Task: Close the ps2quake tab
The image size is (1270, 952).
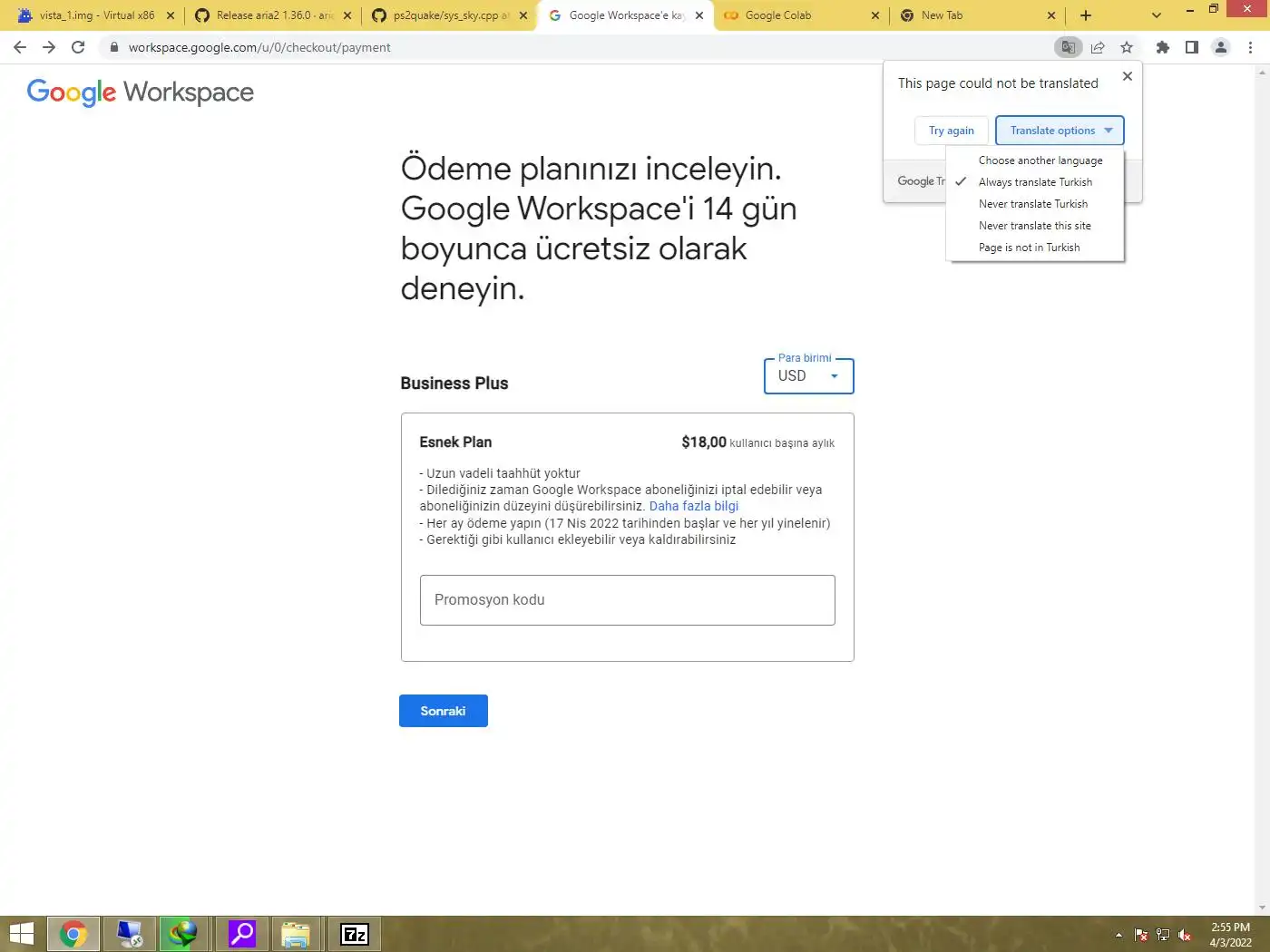Action: [x=523, y=15]
